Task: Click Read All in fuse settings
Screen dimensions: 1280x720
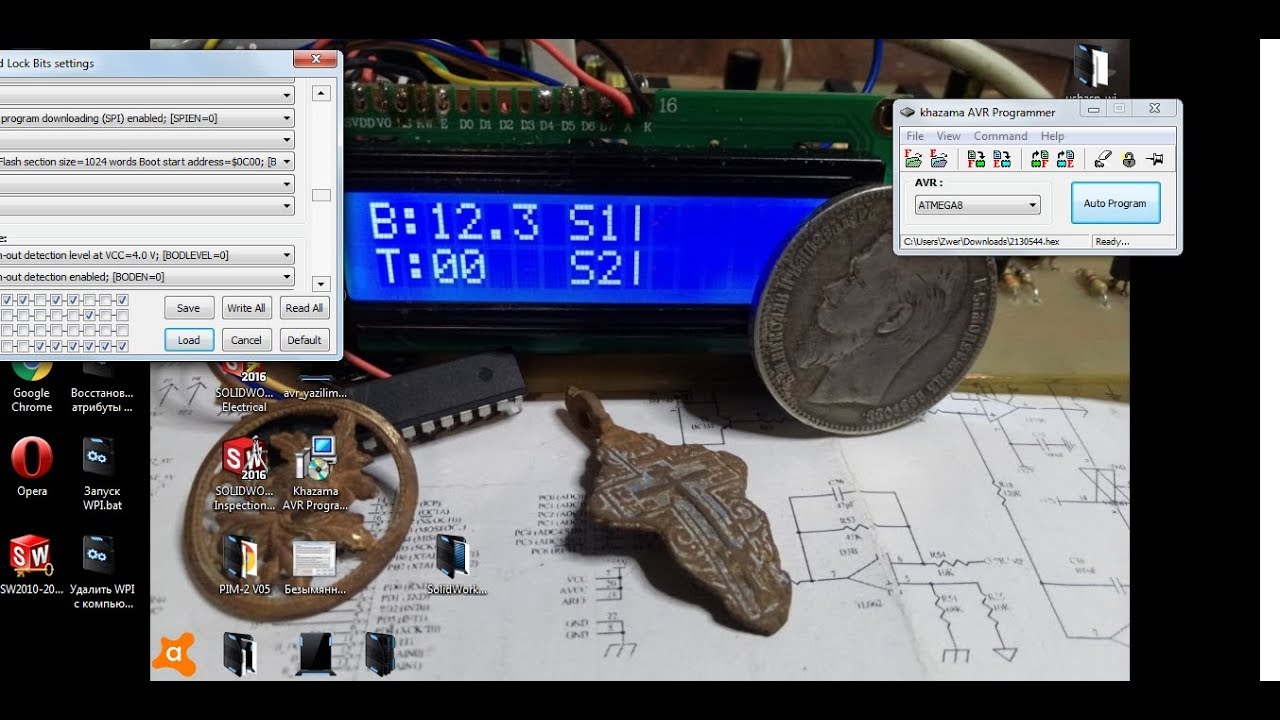Action: 304,308
